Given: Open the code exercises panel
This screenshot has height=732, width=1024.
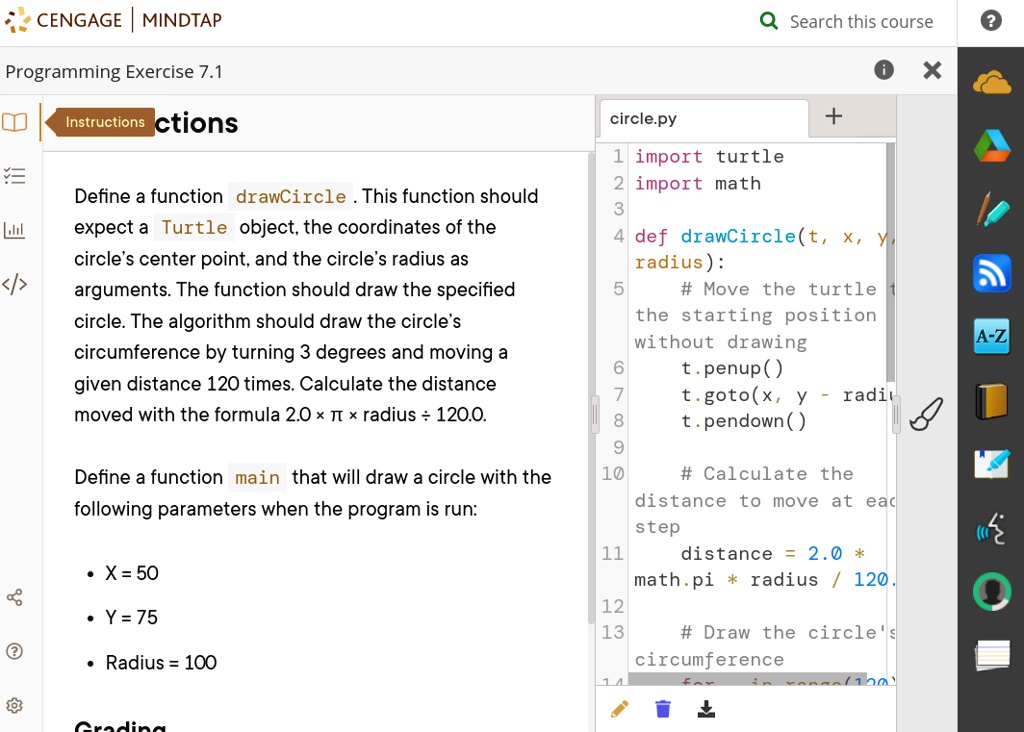Looking at the screenshot, I should (x=14, y=284).
